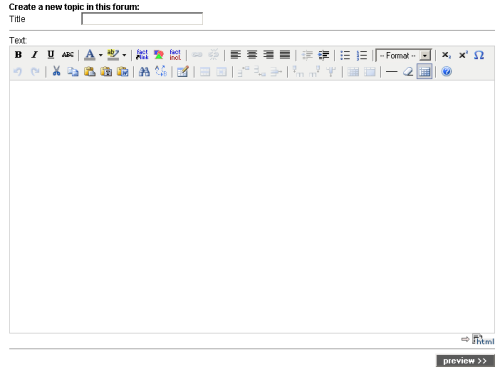Toggle table guidelines/visual aids
Image resolution: width=500 pixels, height=372 pixels.
click(424, 72)
